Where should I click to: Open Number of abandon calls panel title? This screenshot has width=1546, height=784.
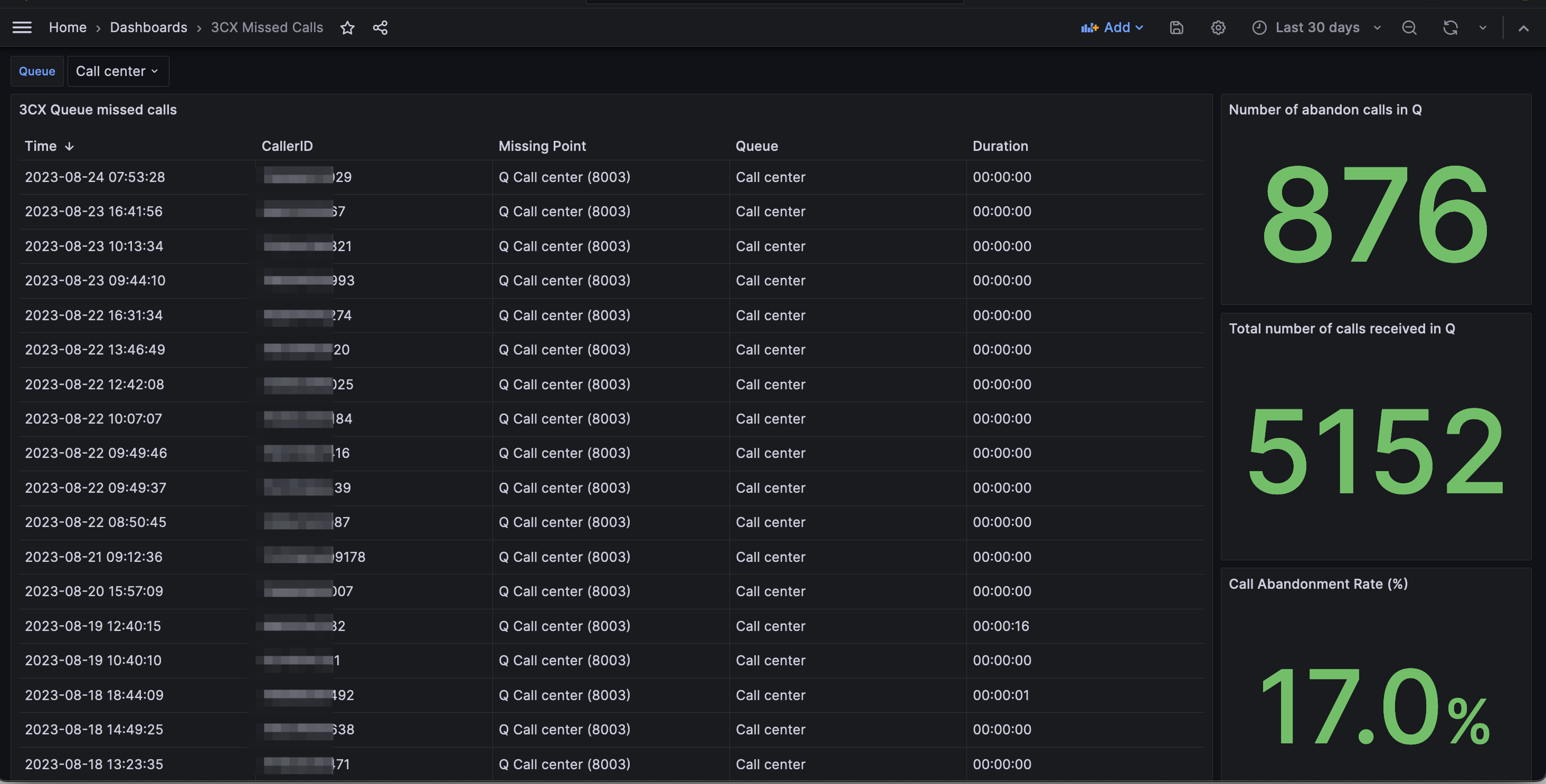pos(1324,110)
